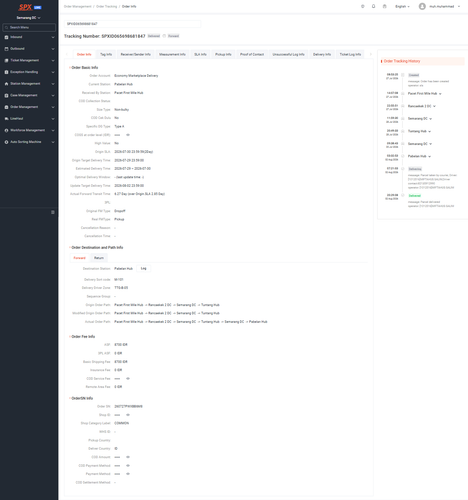The height and width of the screenshot is (500, 468).
Task: Open the English language dropdown
Action: 402,6
